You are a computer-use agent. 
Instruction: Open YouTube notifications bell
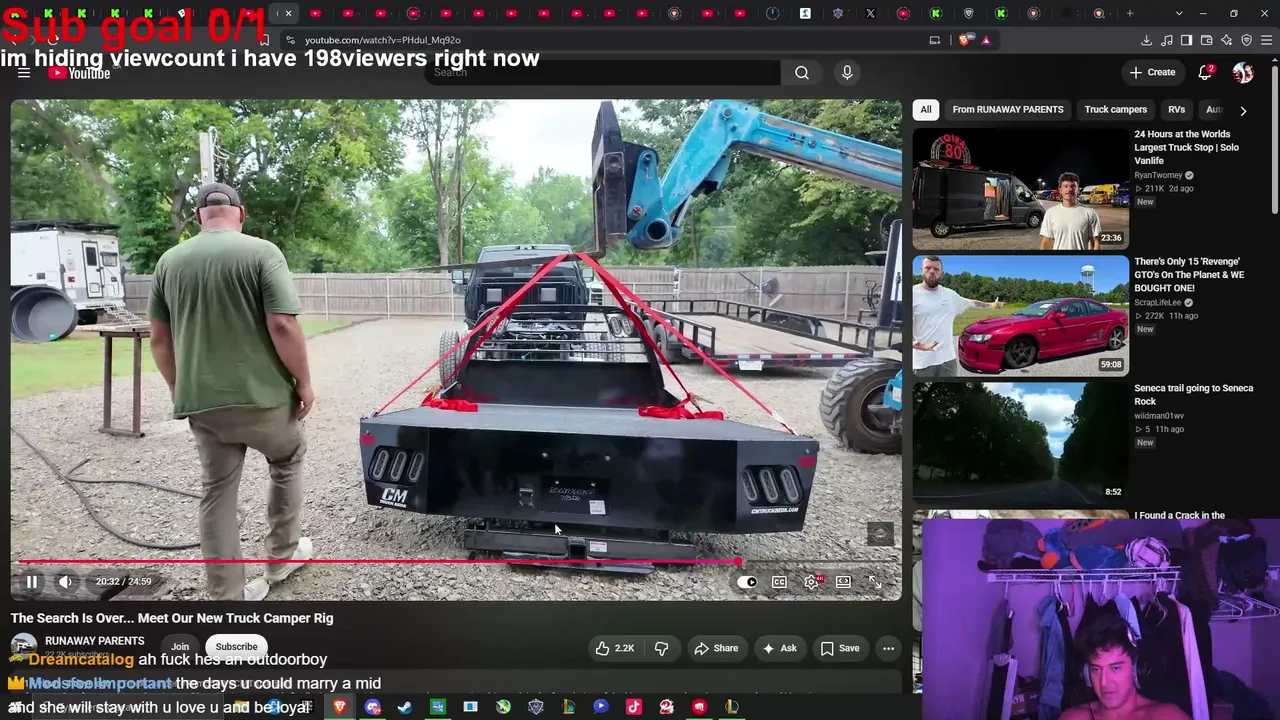(x=1205, y=72)
